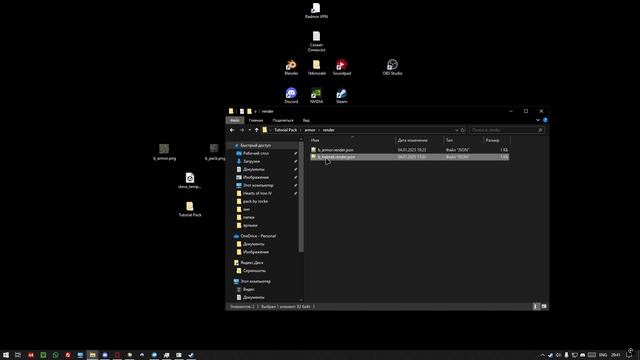Go up one folder level
This screenshot has height=360, width=640.
pyautogui.click(x=257, y=130)
